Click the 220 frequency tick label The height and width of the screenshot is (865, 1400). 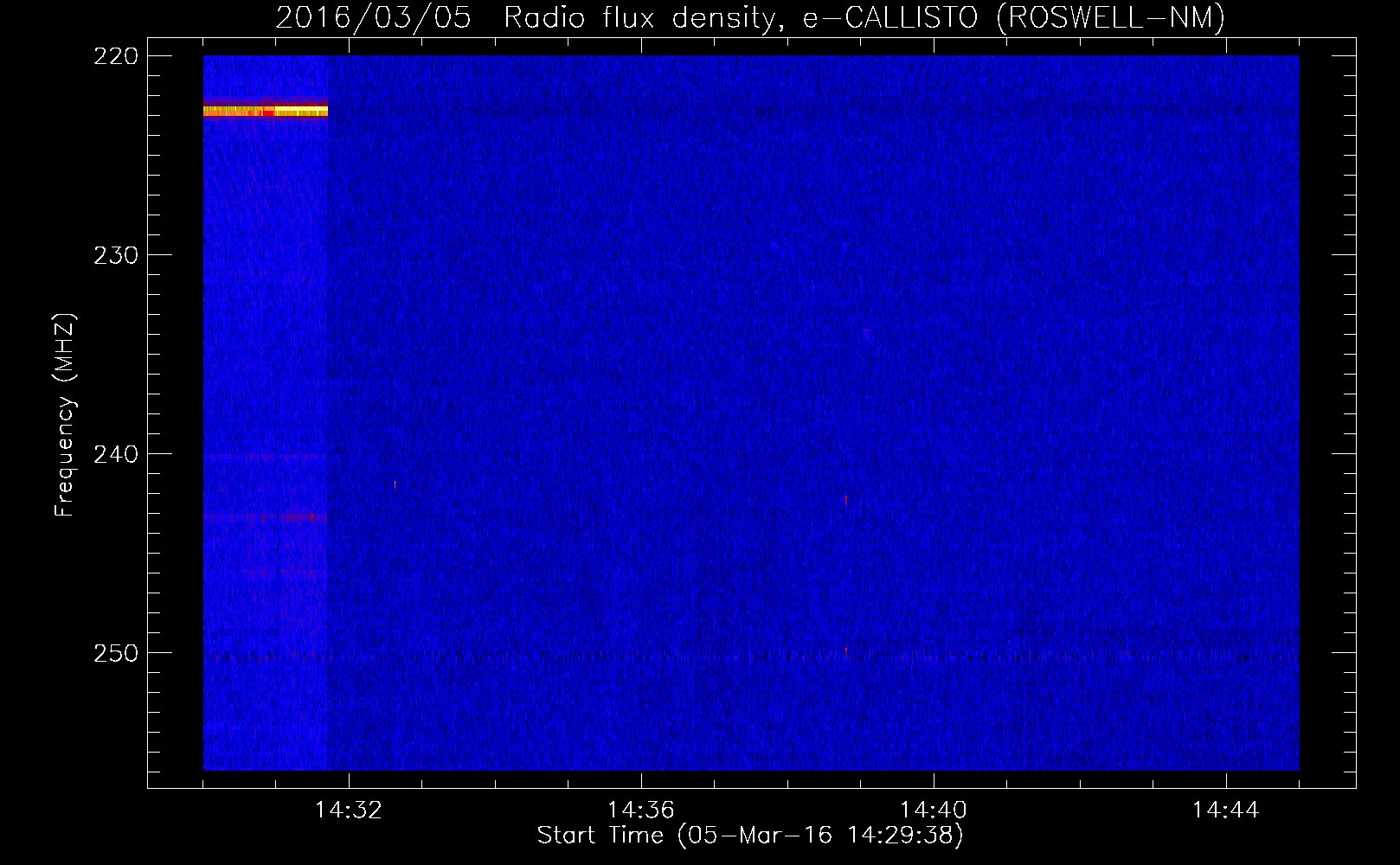click(x=116, y=56)
